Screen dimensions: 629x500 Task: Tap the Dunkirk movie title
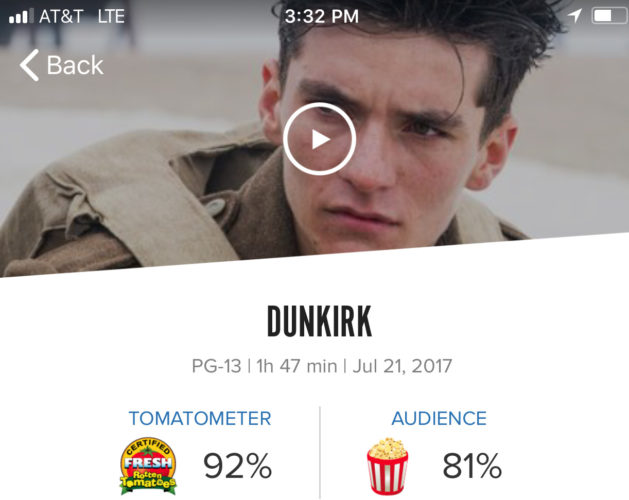pos(319,322)
